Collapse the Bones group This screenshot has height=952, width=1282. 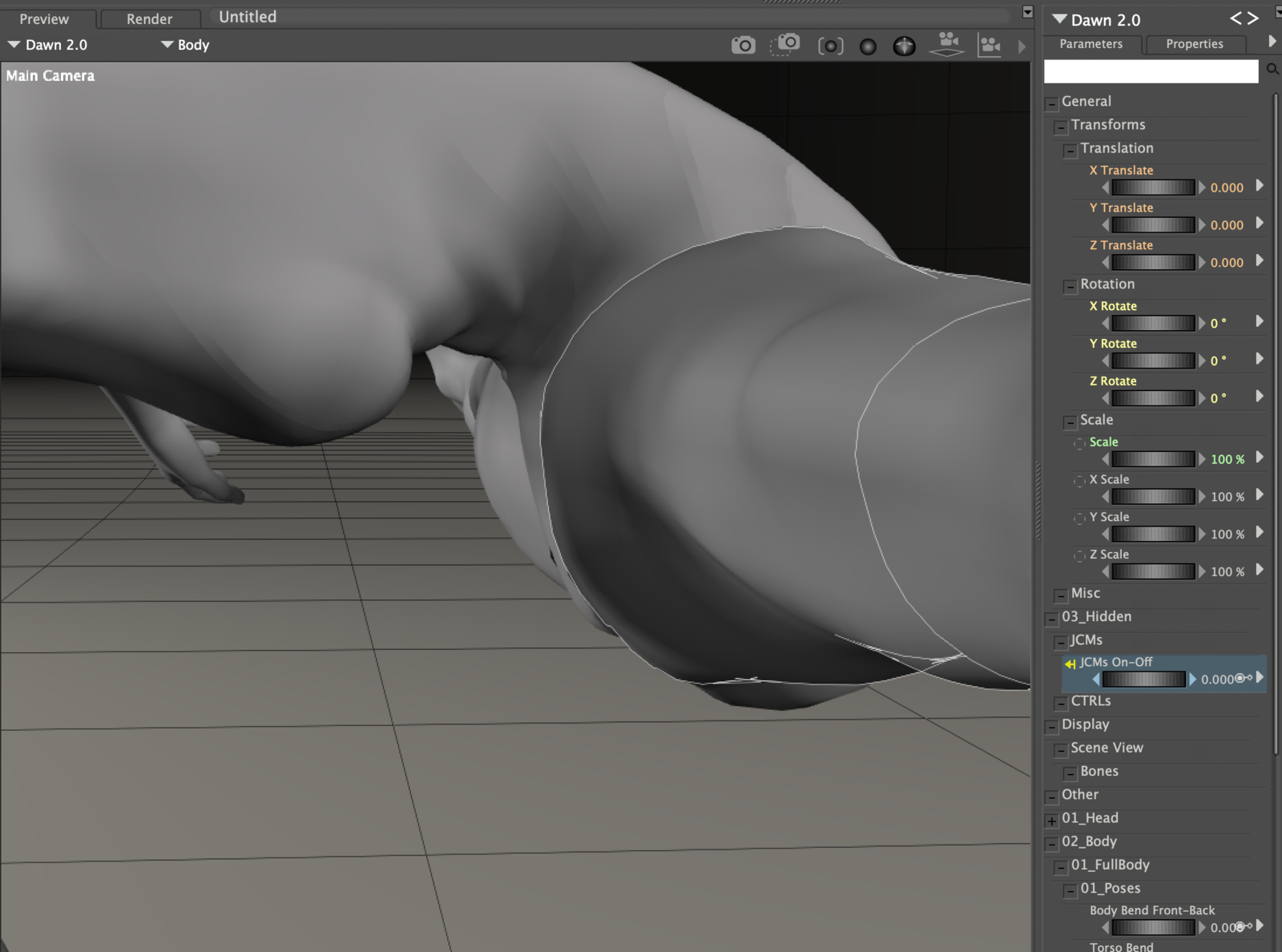click(1070, 773)
